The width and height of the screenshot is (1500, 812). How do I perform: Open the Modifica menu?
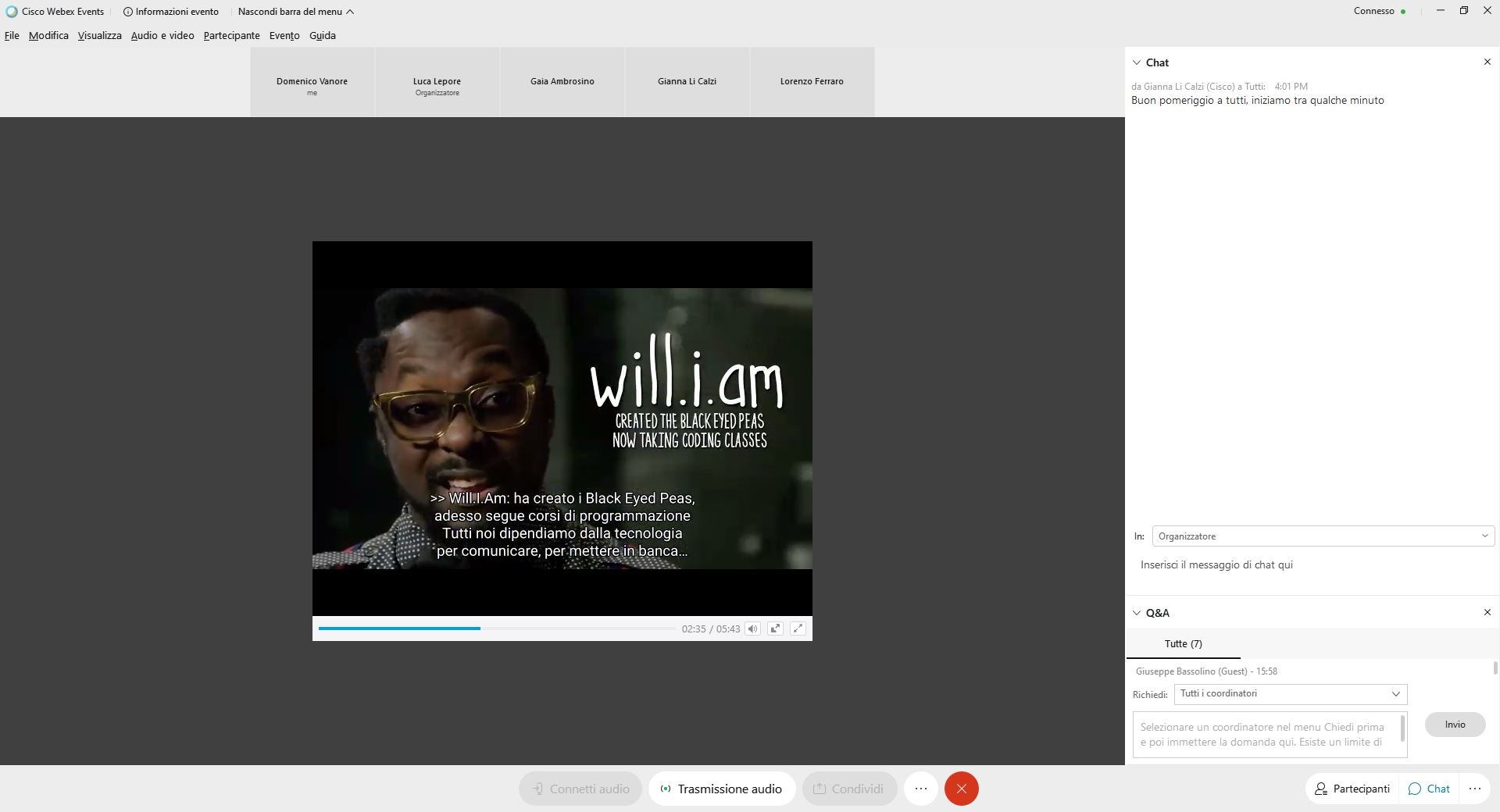pyautogui.click(x=48, y=36)
